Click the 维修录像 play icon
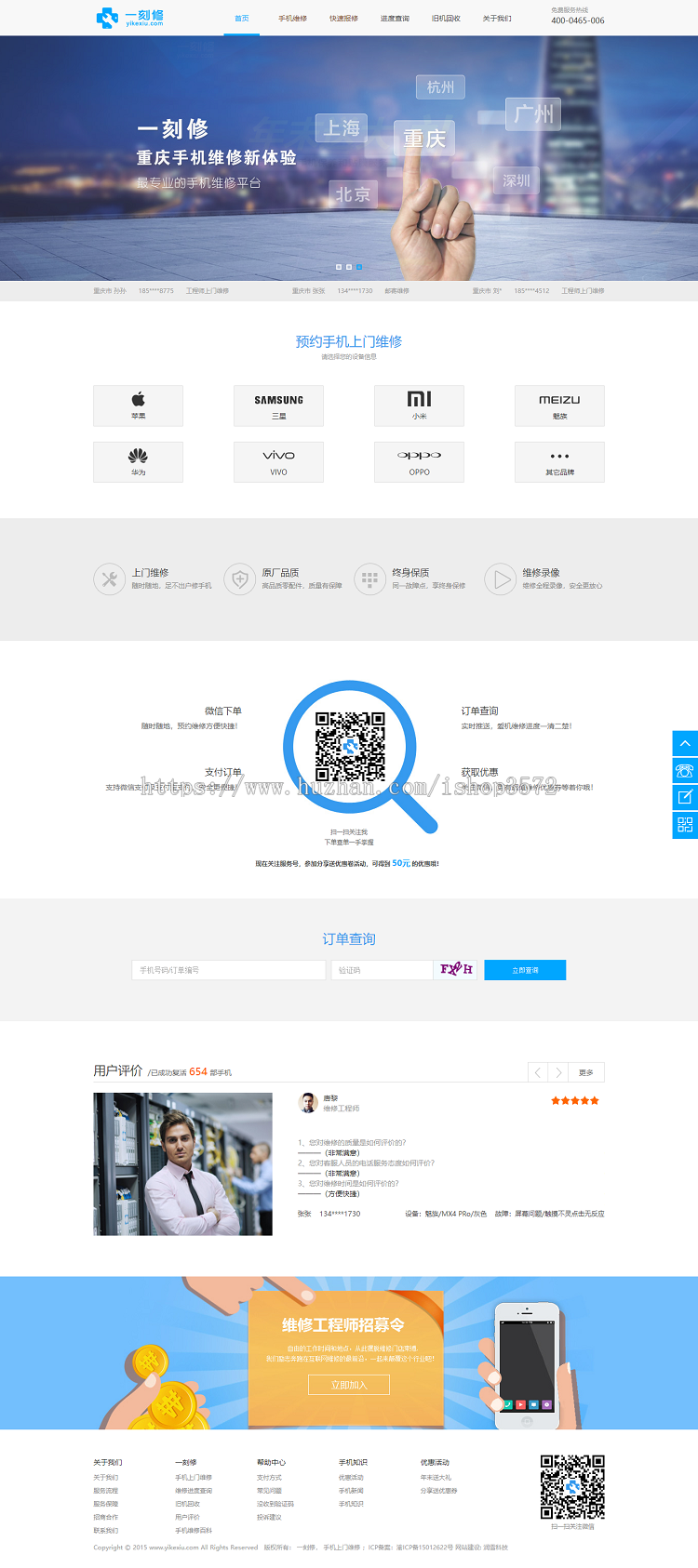Image resolution: width=698 pixels, height=1568 pixels. click(x=500, y=579)
